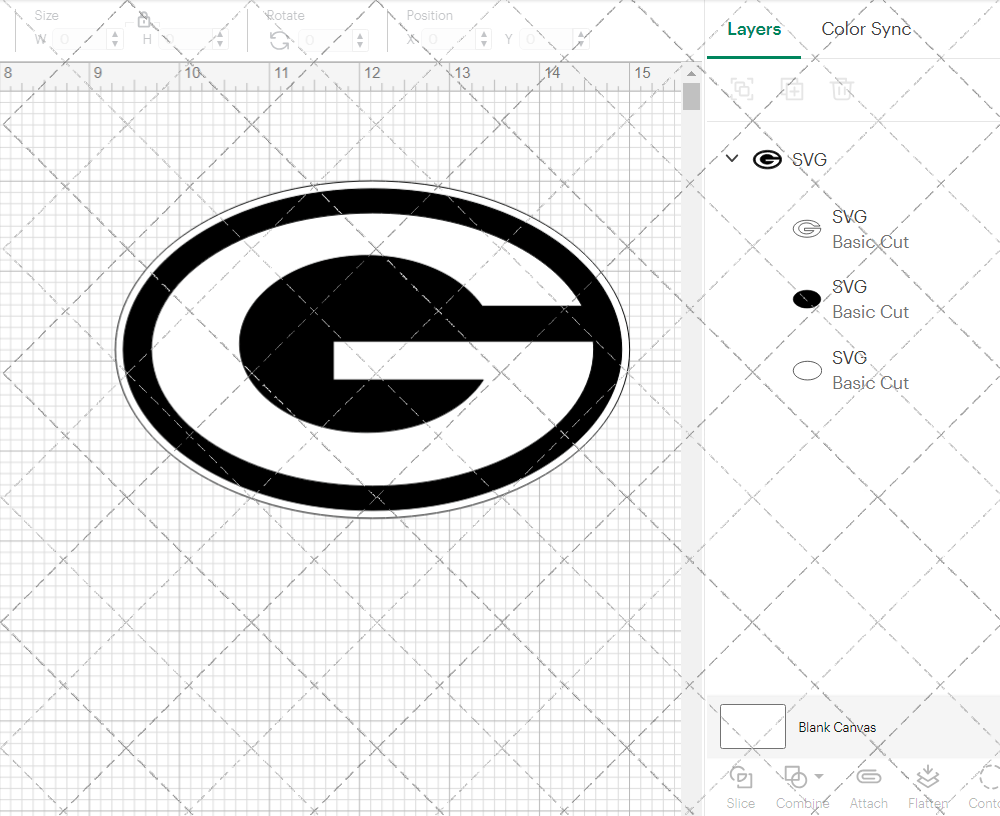1000x816 pixels.
Task: Click Basic Cut text of black oval layer
Action: coord(871,312)
